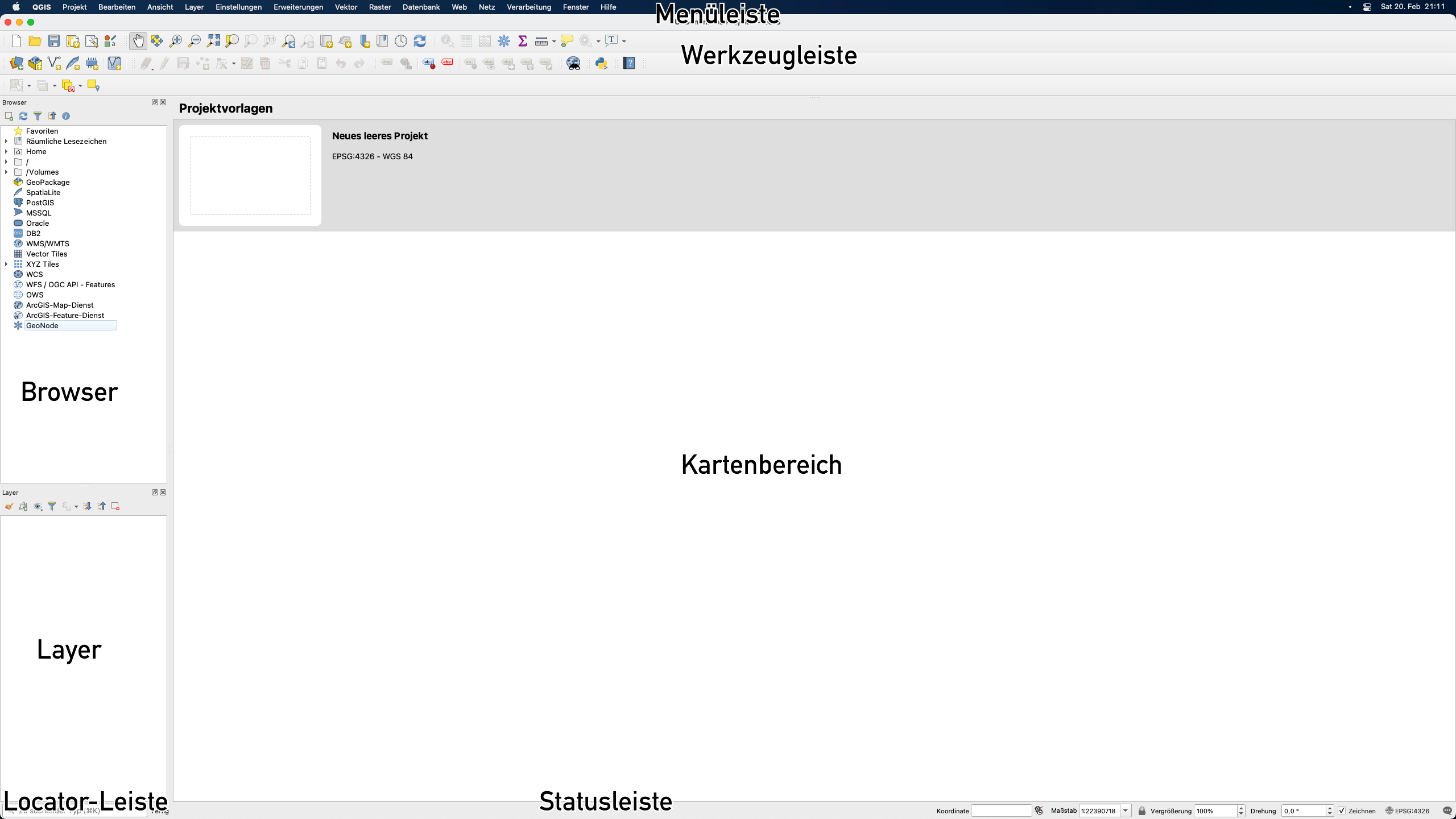Toggle the scale lock icon
Screen dimensions: 1456x819
(x=1141, y=811)
